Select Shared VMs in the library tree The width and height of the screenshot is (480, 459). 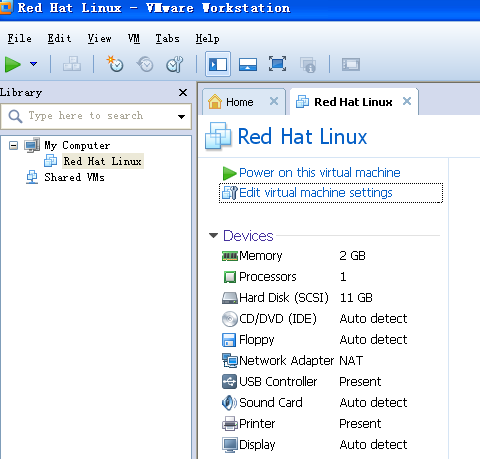pyautogui.click(x=74, y=177)
